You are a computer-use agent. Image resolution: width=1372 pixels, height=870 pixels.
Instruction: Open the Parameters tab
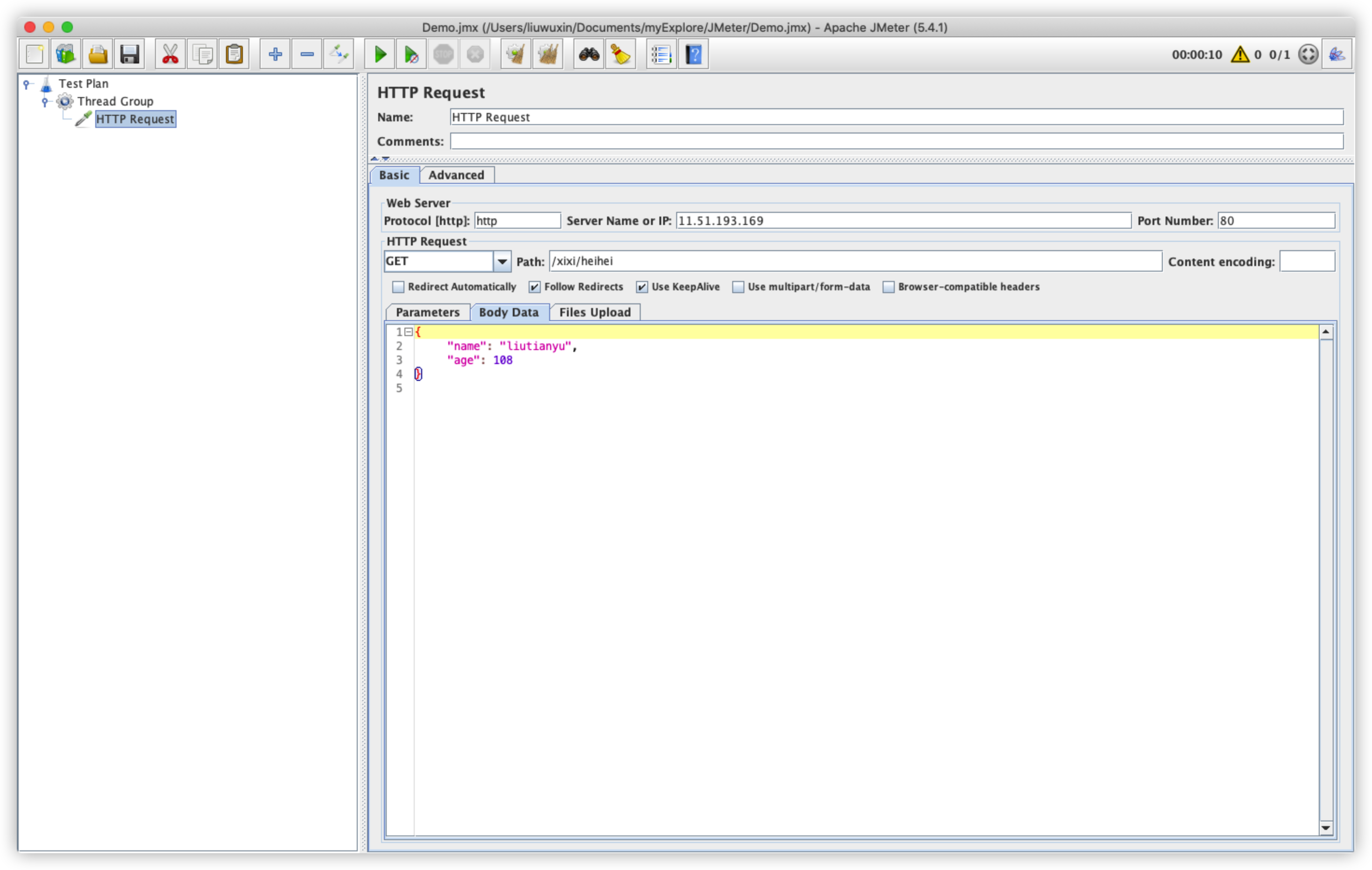tap(427, 313)
